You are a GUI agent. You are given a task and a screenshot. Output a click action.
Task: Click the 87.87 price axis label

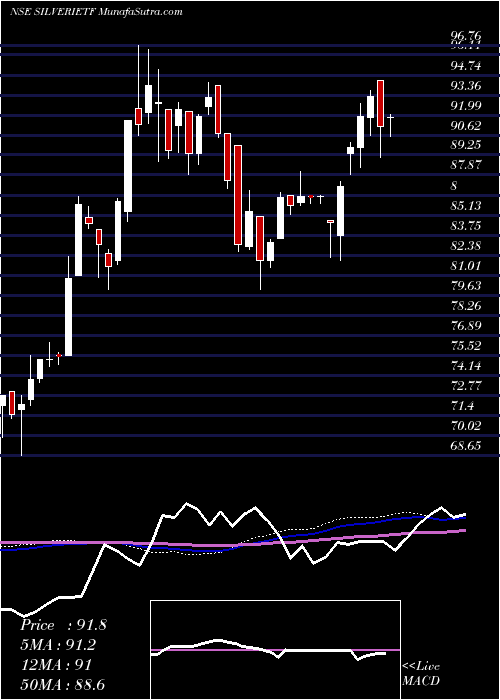[466, 166]
